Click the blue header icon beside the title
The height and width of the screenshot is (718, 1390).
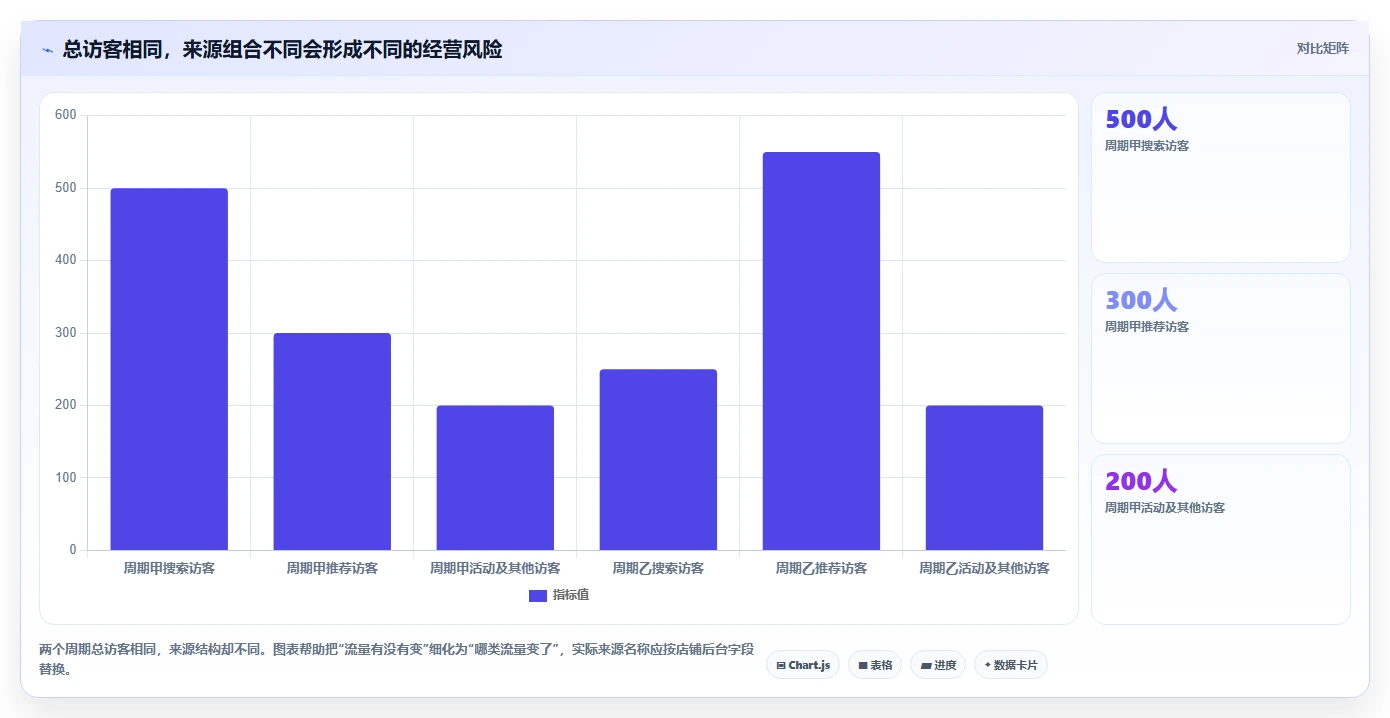point(47,50)
